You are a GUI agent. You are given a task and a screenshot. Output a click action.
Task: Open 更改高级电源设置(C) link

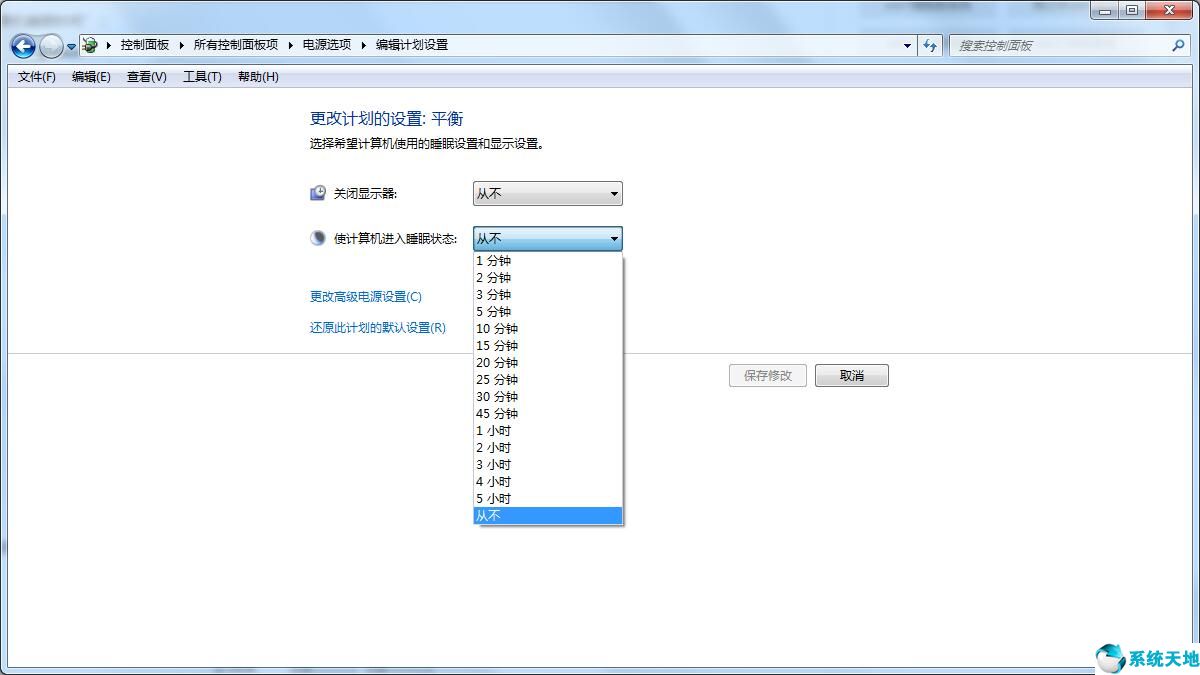point(366,297)
